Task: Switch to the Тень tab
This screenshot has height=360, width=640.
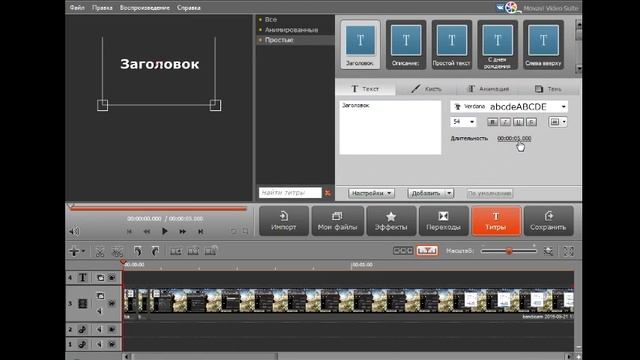Action: tap(549, 89)
